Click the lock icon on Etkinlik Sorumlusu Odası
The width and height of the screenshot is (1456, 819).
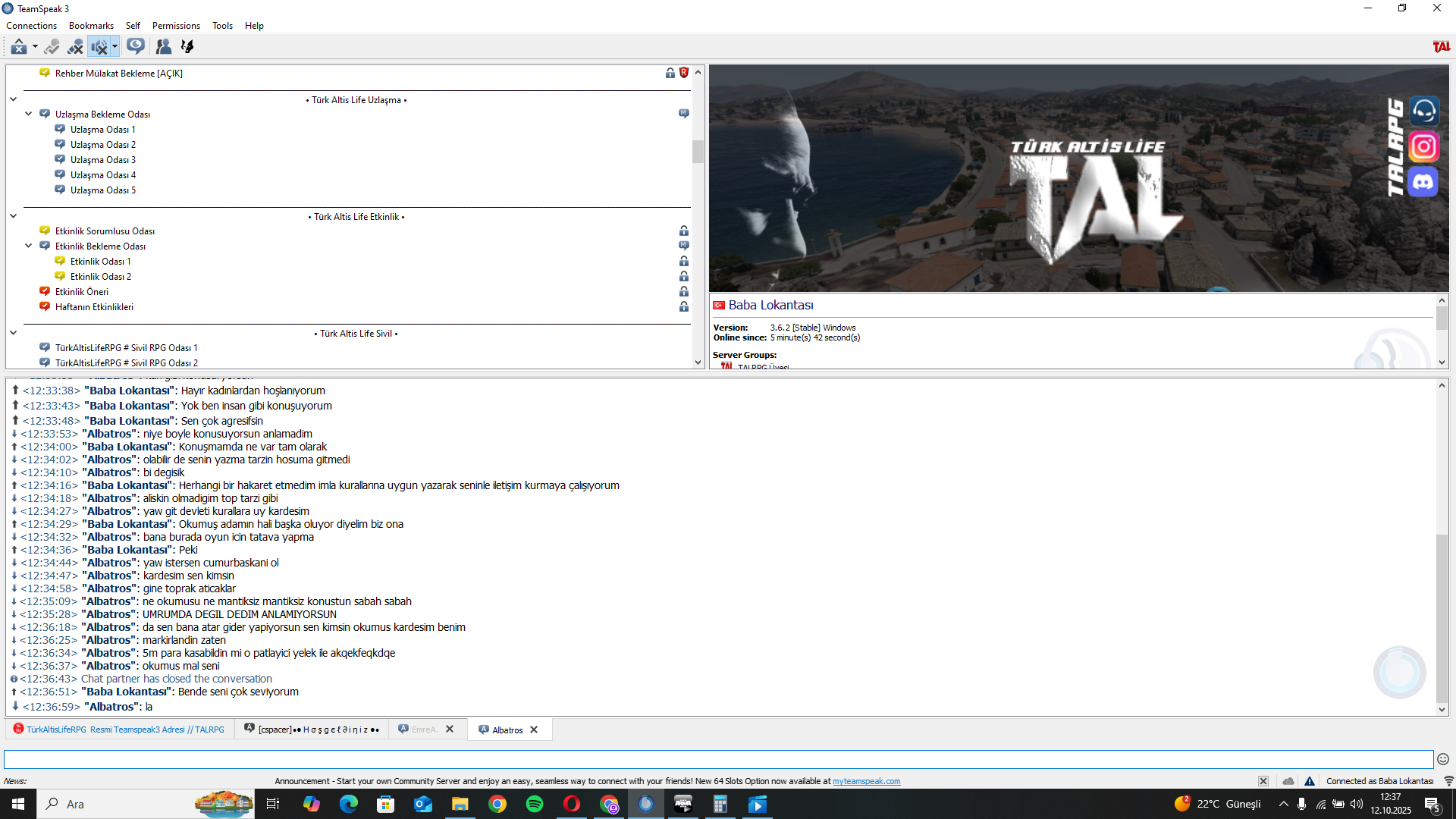684,231
